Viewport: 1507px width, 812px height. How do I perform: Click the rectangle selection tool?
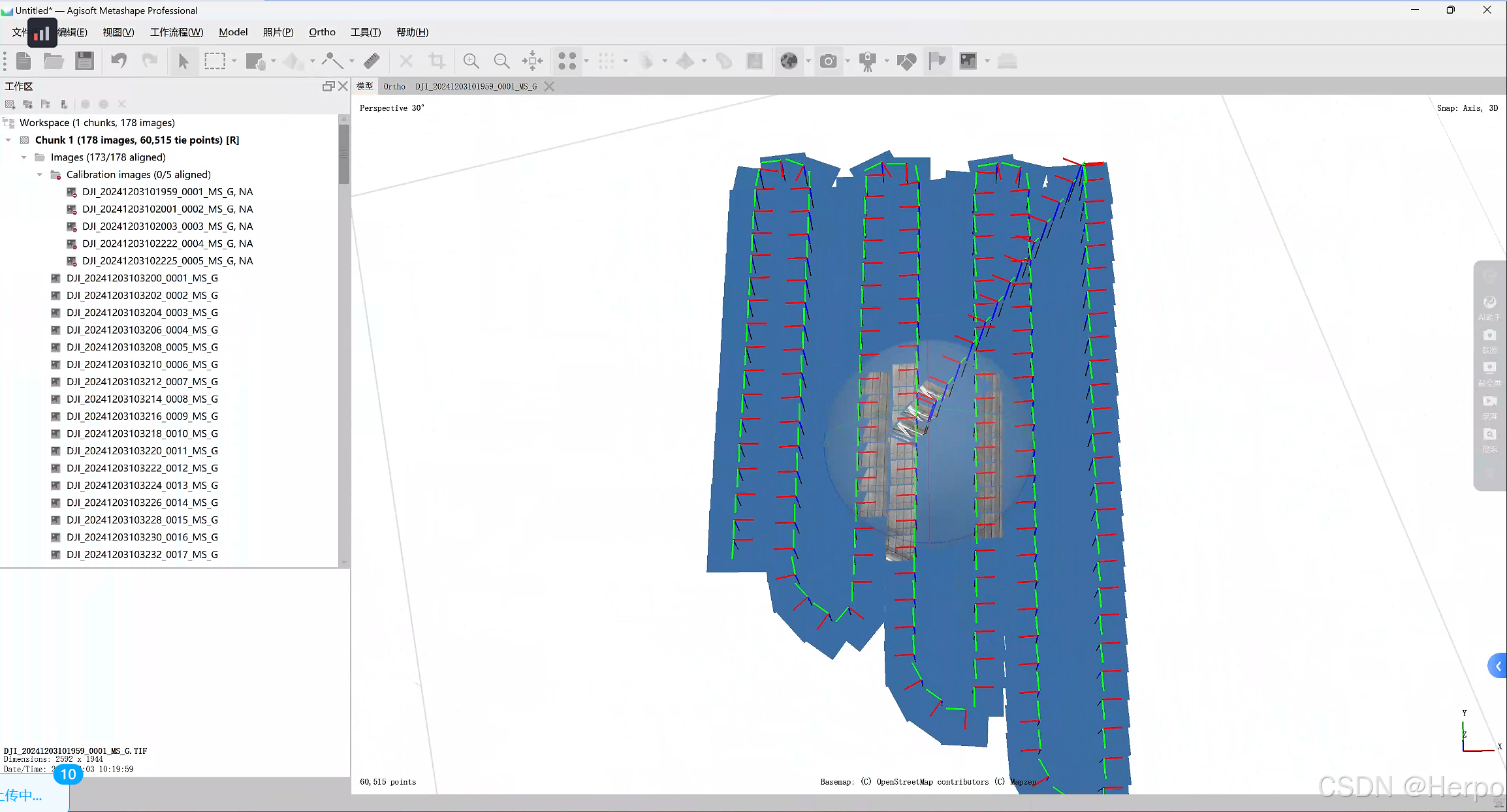214,61
